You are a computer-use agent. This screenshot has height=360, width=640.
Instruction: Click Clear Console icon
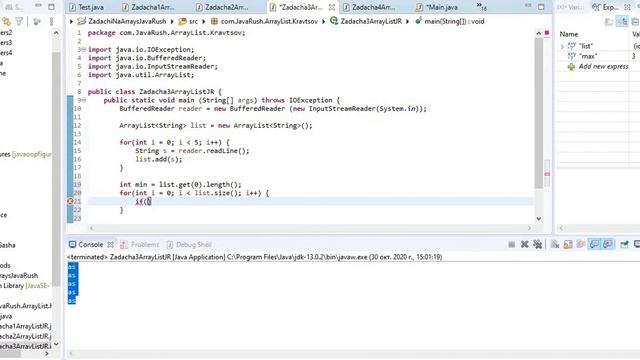(555, 244)
